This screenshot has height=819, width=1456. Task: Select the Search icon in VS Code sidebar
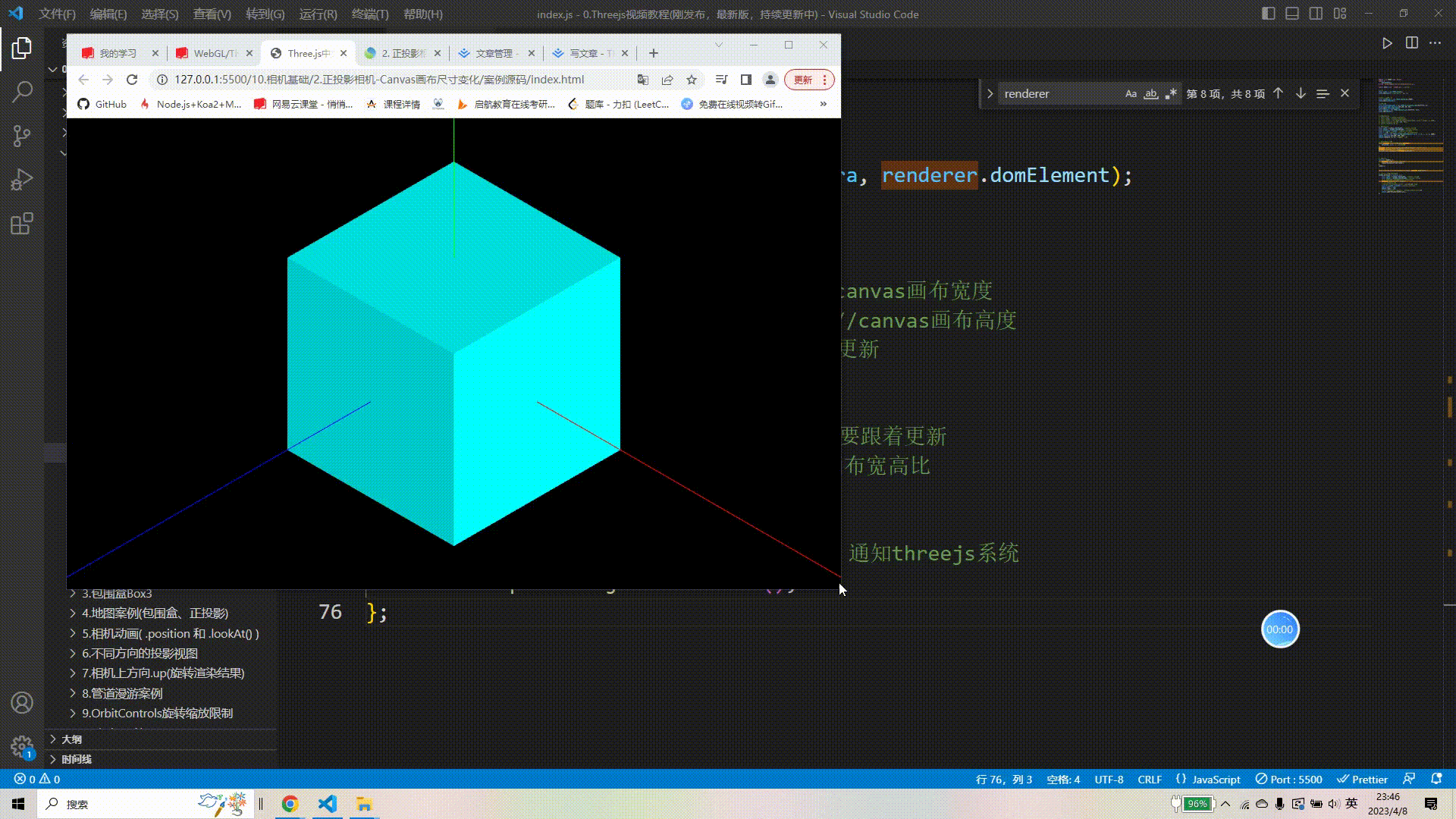click(x=20, y=91)
